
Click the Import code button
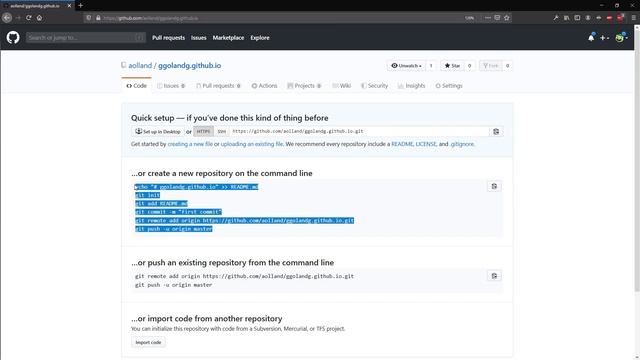(148, 342)
